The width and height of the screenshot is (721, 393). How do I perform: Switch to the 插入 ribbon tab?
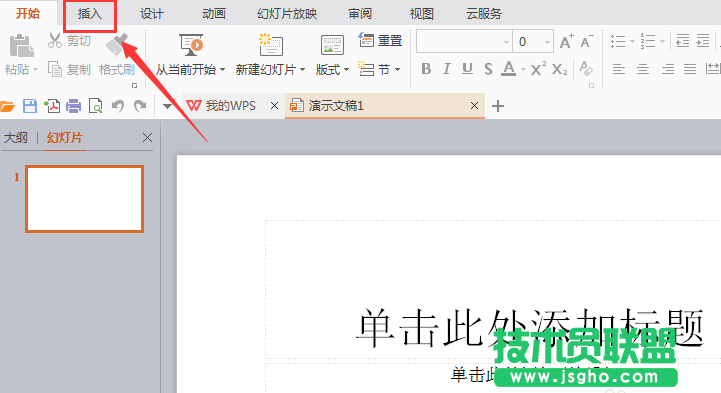(90, 14)
